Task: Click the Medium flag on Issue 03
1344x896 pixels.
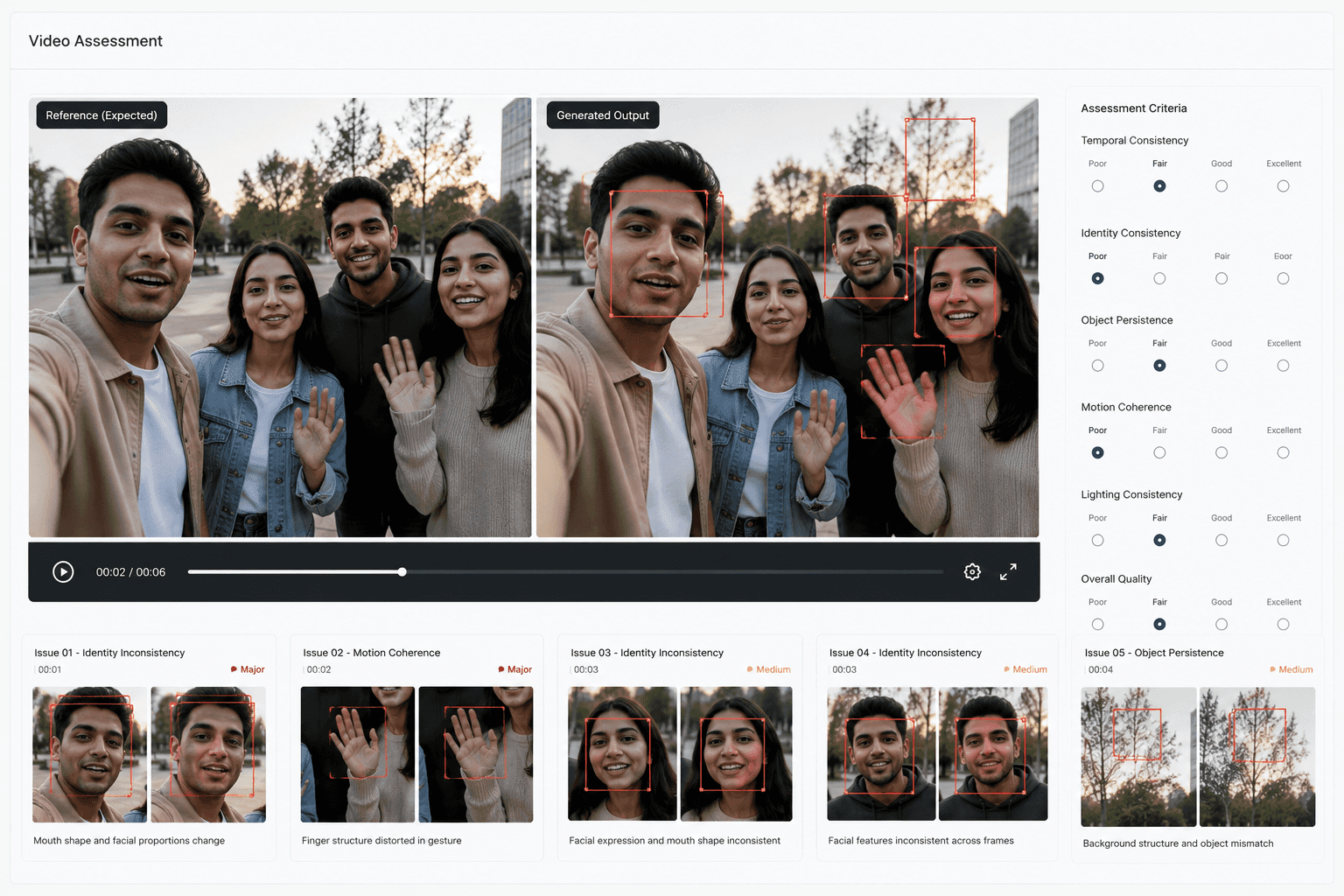Action: tap(768, 669)
